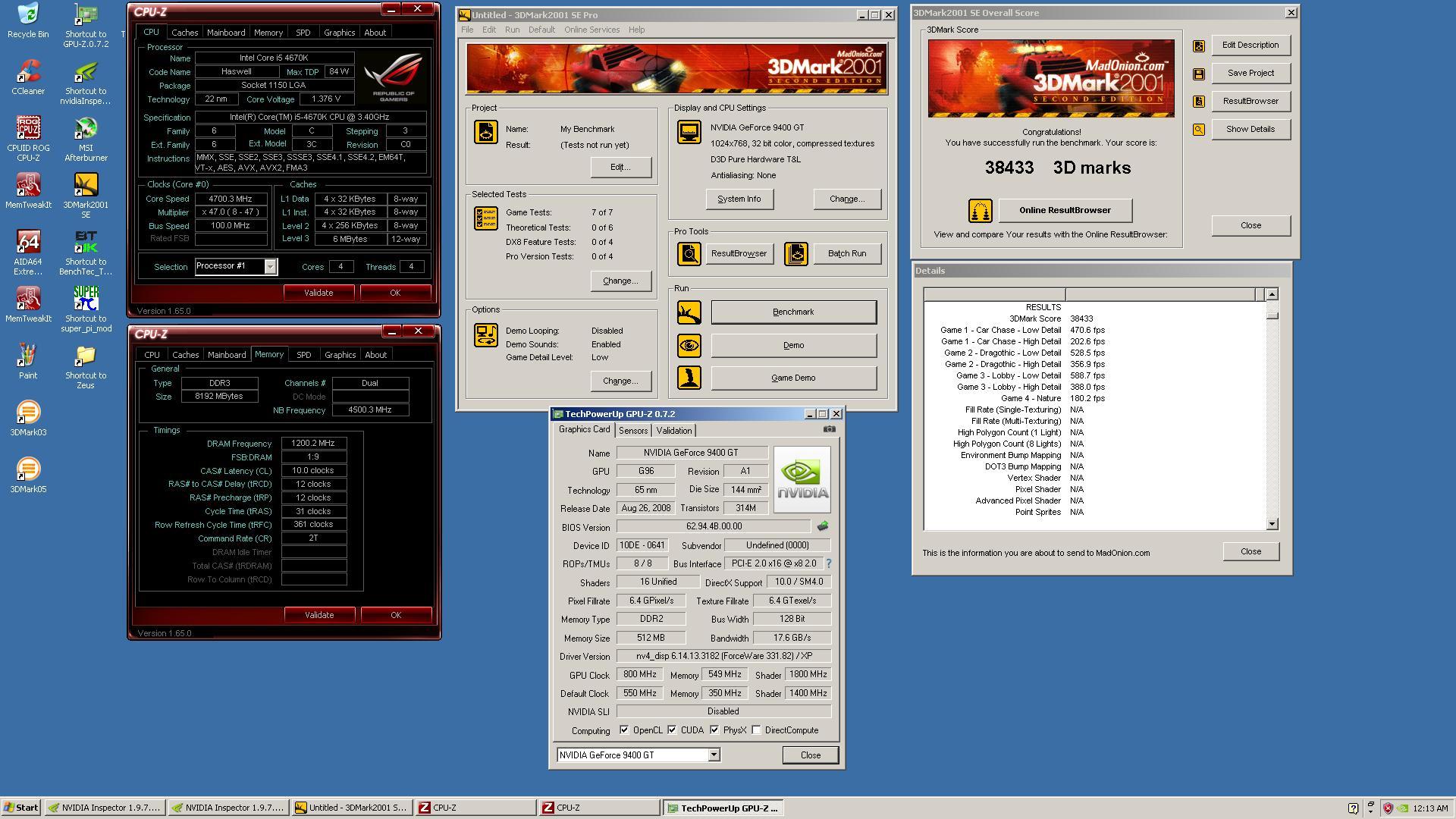This screenshot has width=1456, height=819.
Task: Open the Online Services menu in 3DMark2001
Action: [591, 30]
